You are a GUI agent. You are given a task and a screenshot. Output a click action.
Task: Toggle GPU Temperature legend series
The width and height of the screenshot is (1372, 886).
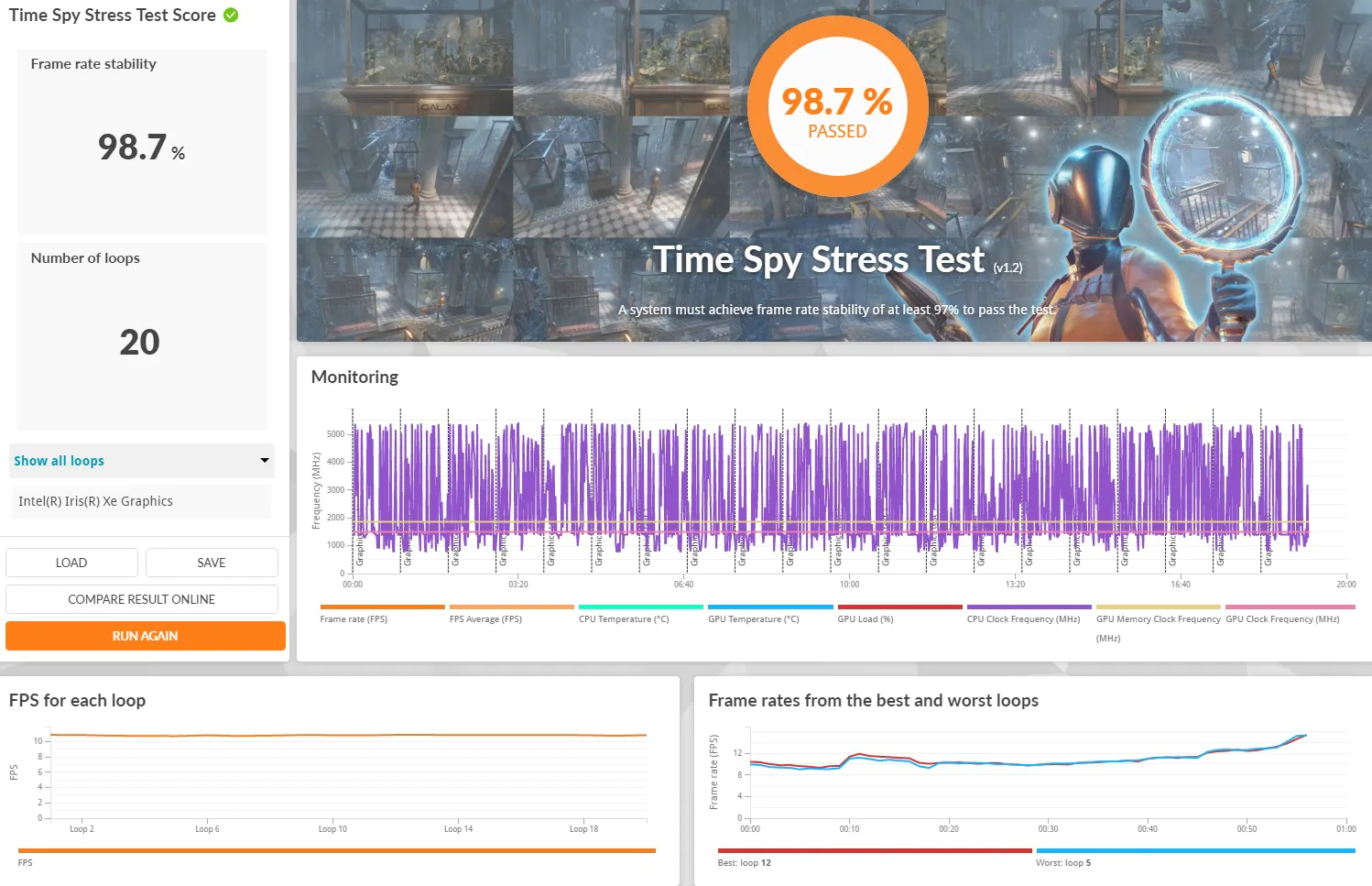pyautogui.click(x=770, y=614)
